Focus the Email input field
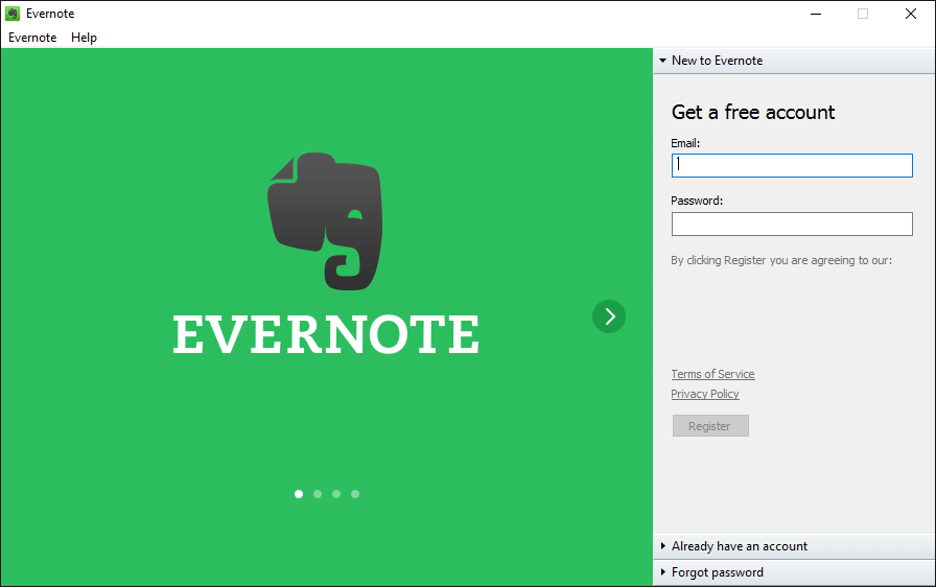The height and width of the screenshot is (588, 936). click(x=792, y=165)
